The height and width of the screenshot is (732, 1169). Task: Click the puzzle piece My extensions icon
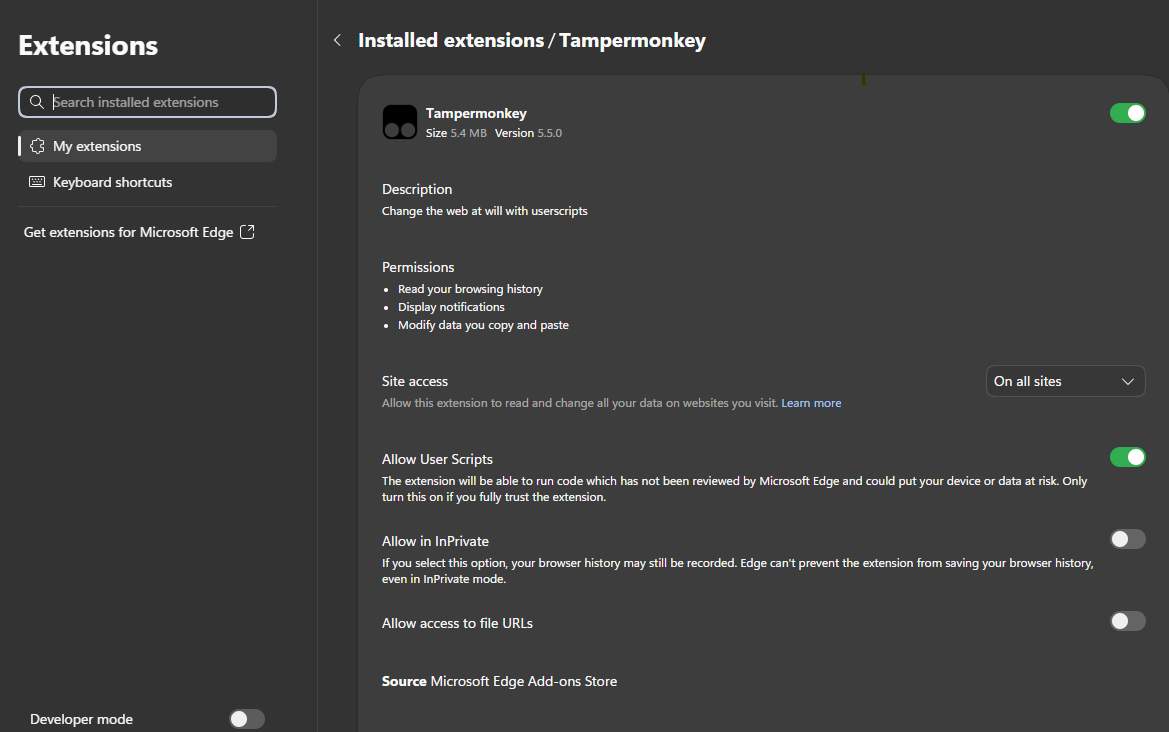click(37, 146)
